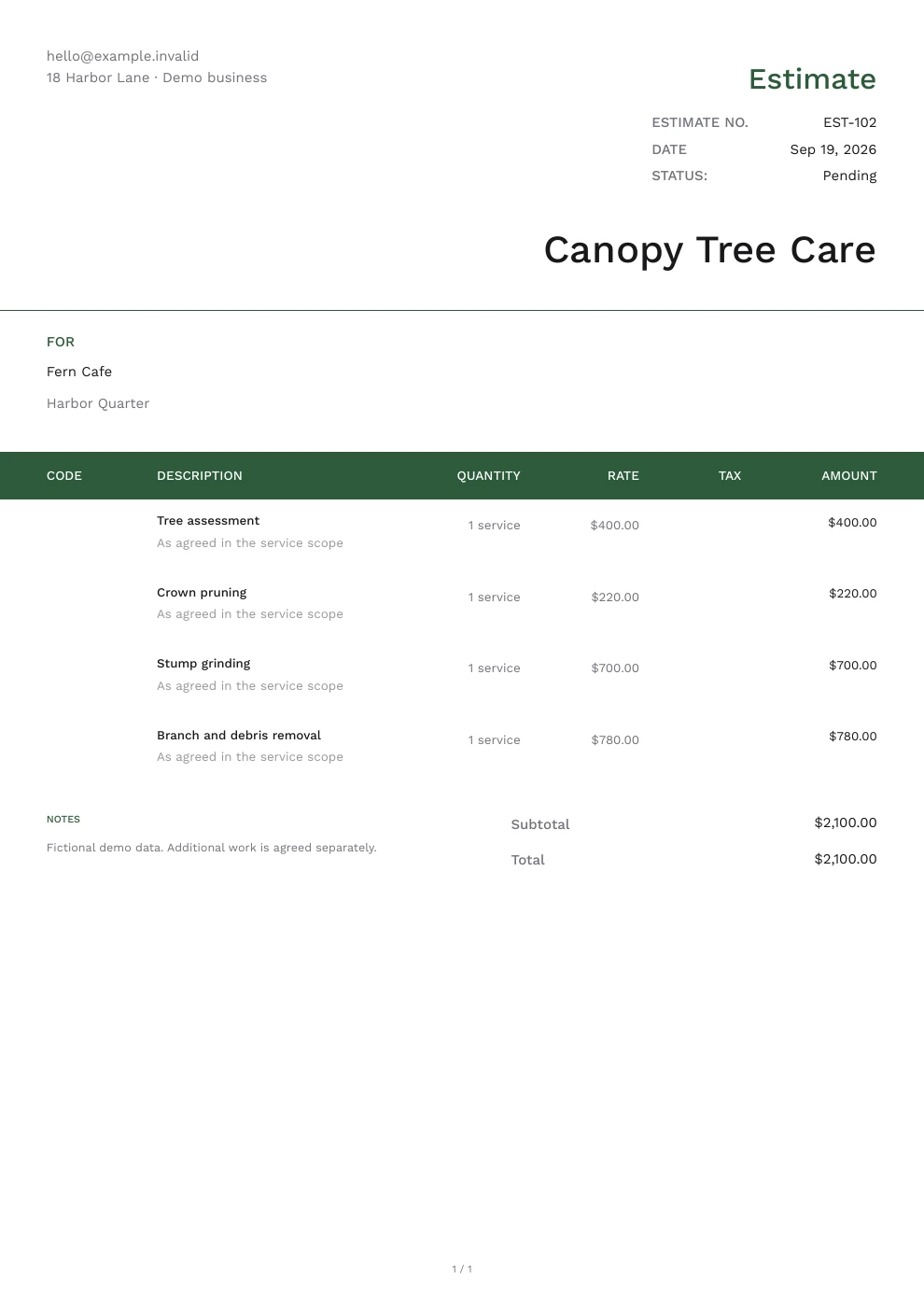Select the $700.00 amount value
This screenshot has width=924, height=1307.
click(x=852, y=666)
